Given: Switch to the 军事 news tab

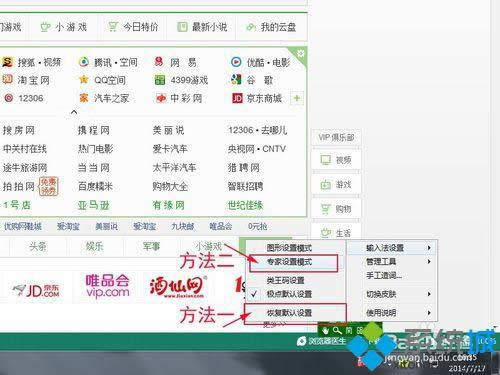Looking at the screenshot, I should [151, 246].
